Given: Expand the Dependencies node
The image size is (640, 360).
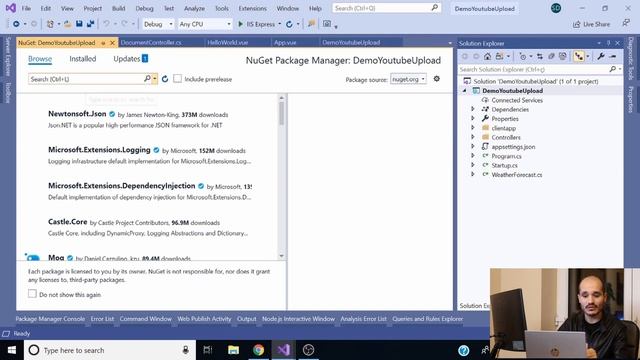Looking at the screenshot, I should 473,109.
